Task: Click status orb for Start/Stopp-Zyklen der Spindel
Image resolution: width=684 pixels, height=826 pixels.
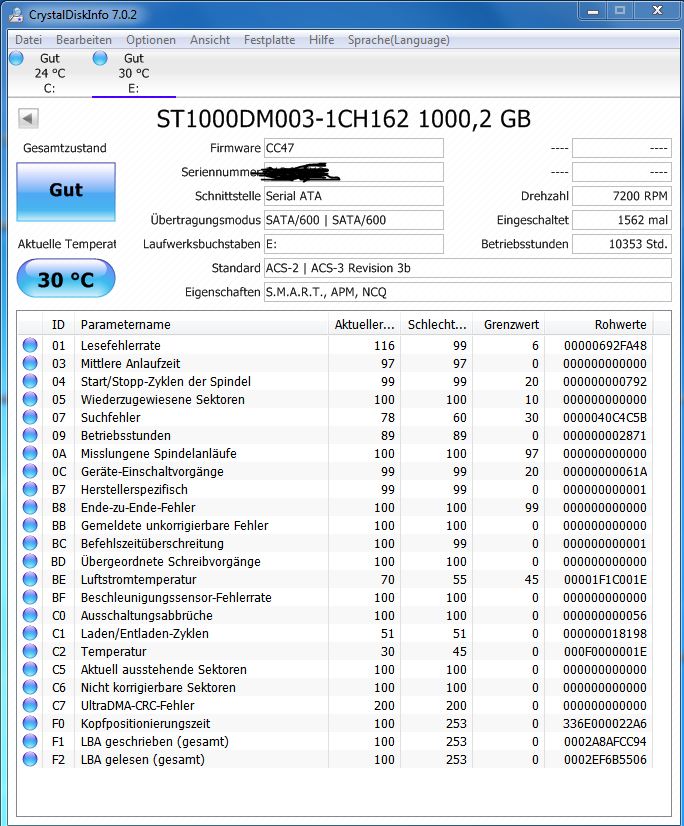Action: coord(30,381)
